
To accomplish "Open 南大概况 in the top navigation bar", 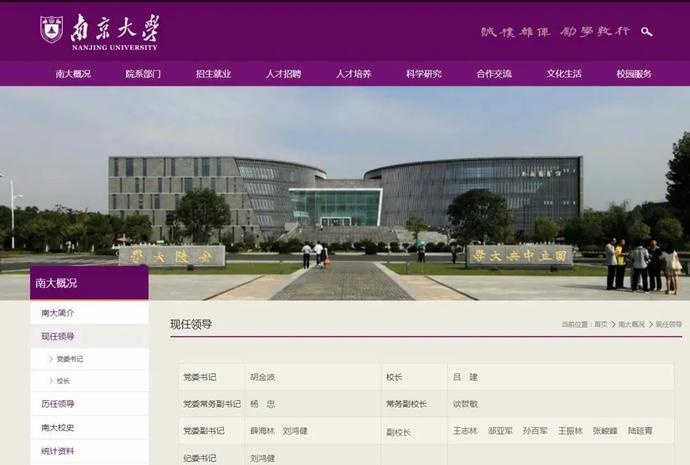I will point(73,74).
